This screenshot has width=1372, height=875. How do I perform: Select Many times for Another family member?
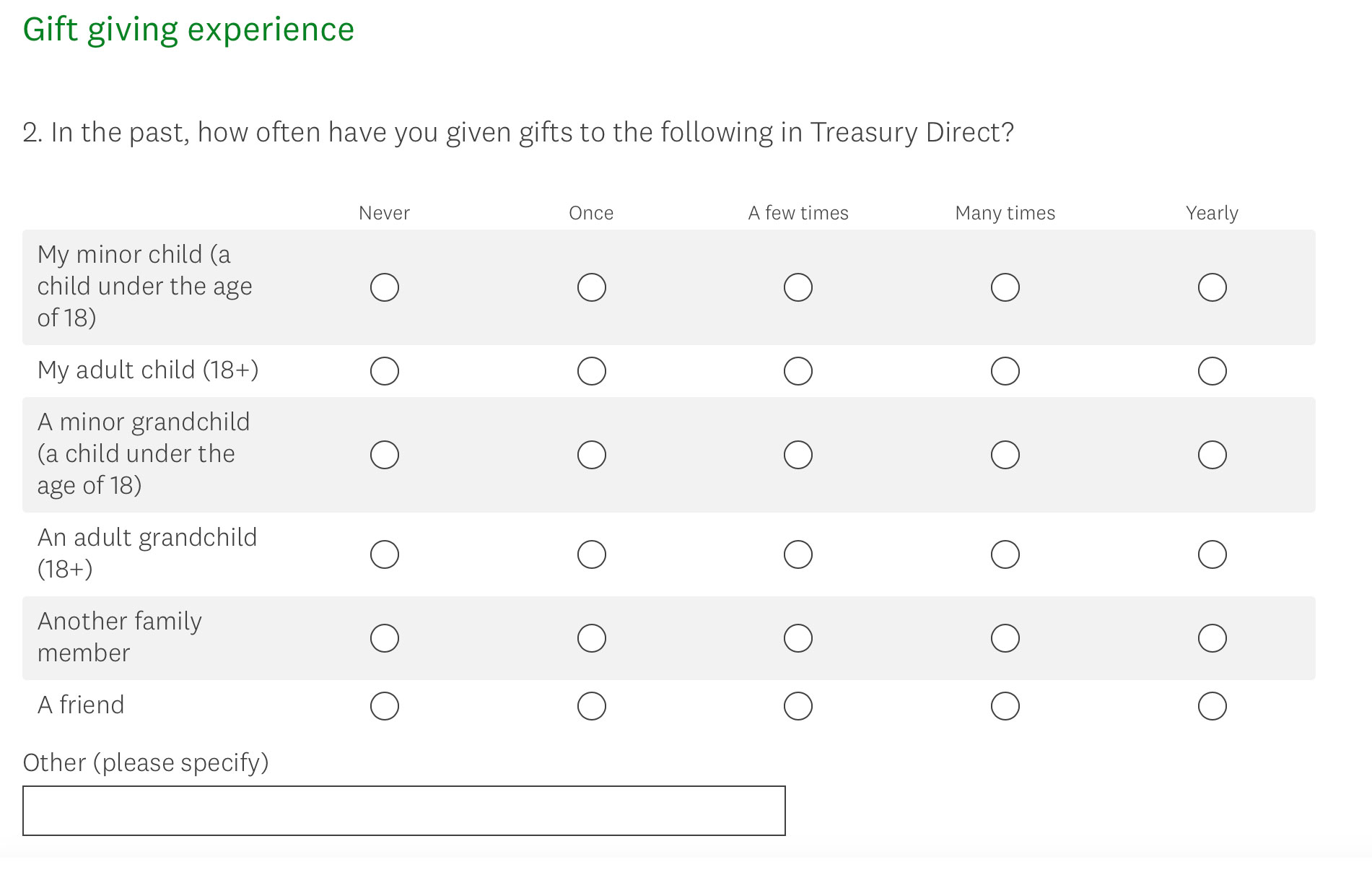pyautogui.click(x=1005, y=638)
